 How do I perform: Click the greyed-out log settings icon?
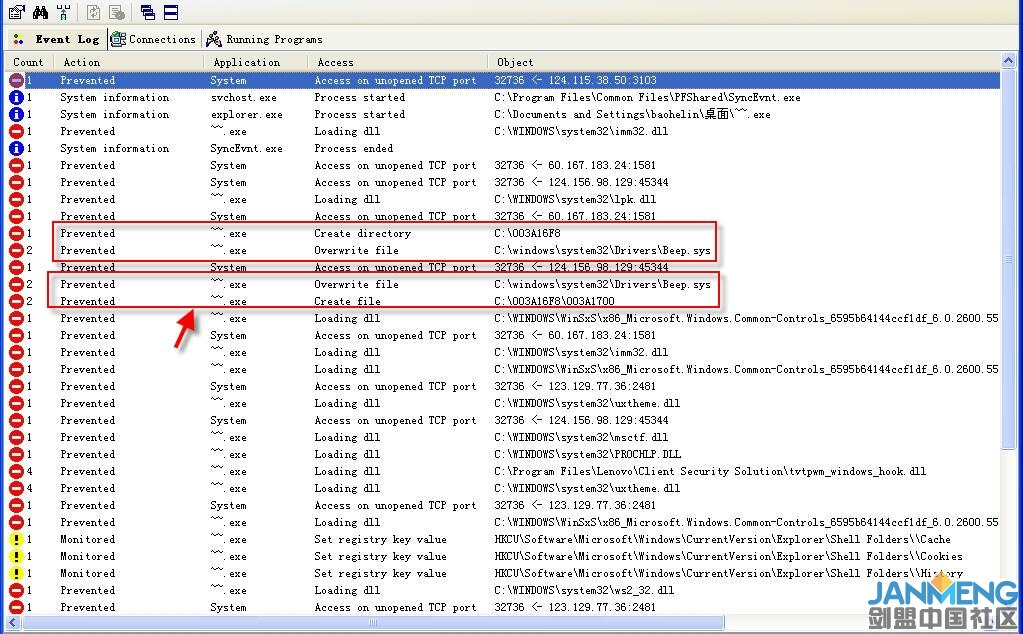[x=117, y=13]
